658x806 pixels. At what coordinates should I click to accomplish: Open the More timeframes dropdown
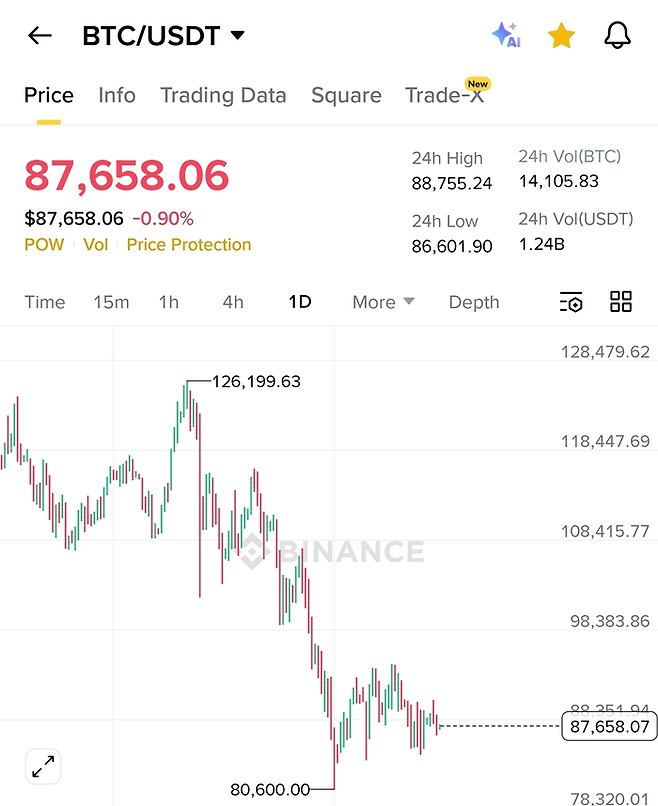click(383, 302)
